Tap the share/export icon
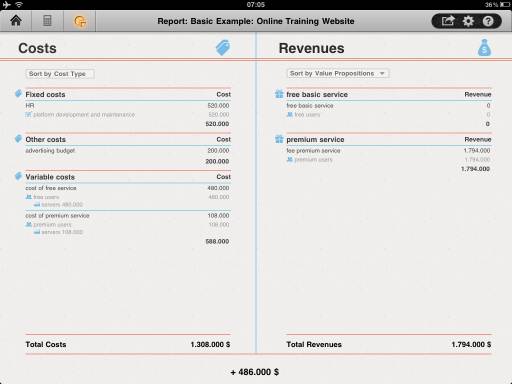Screen dimensions: 512x384 tap(448, 21)
